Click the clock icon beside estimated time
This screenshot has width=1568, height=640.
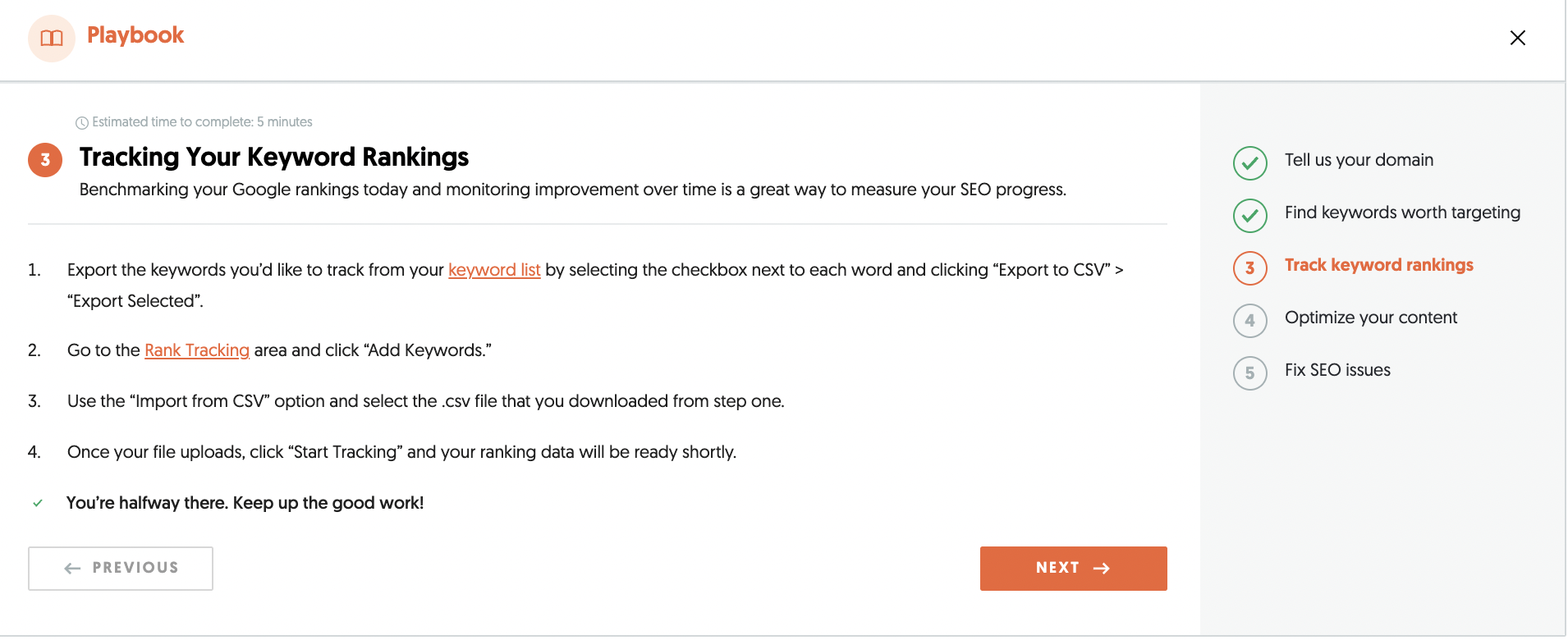[82, 123]
